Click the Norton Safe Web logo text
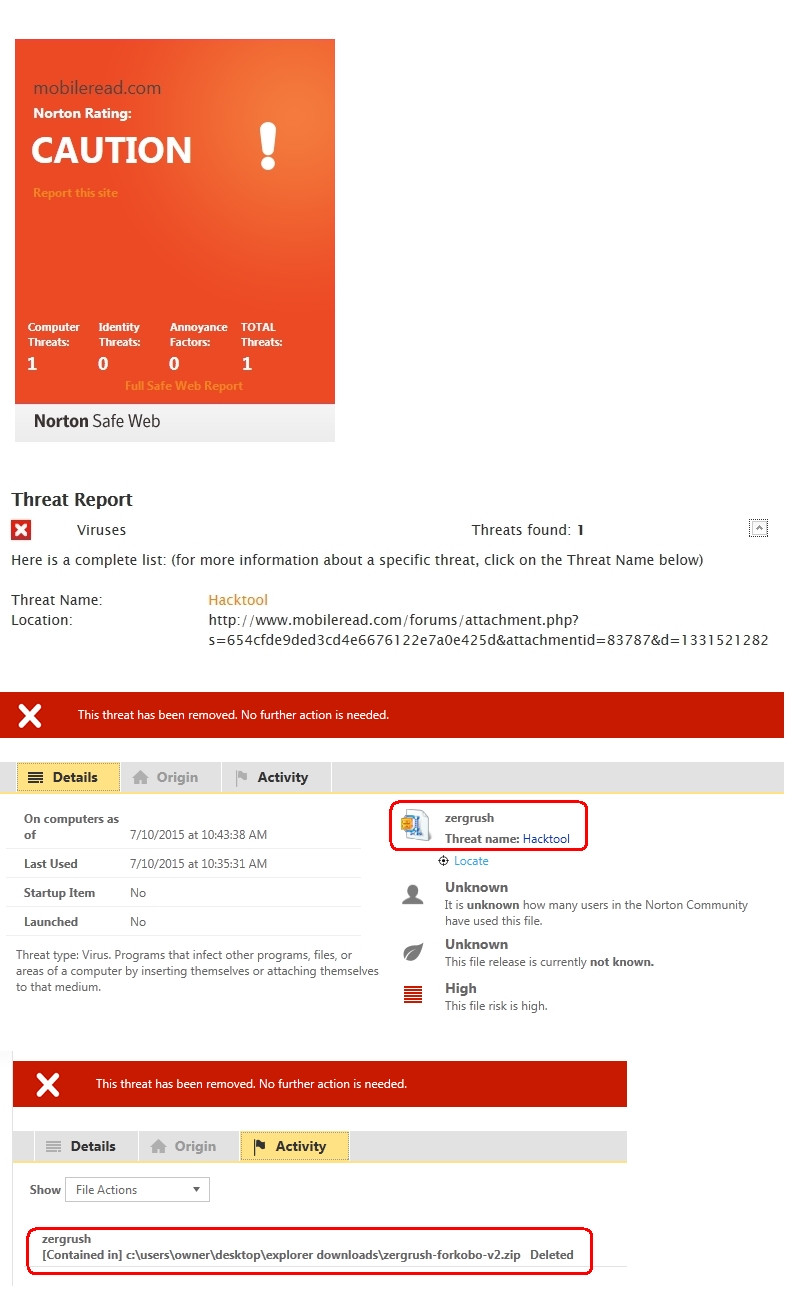Screen dimensions: 810x1315 pos(97,421)
